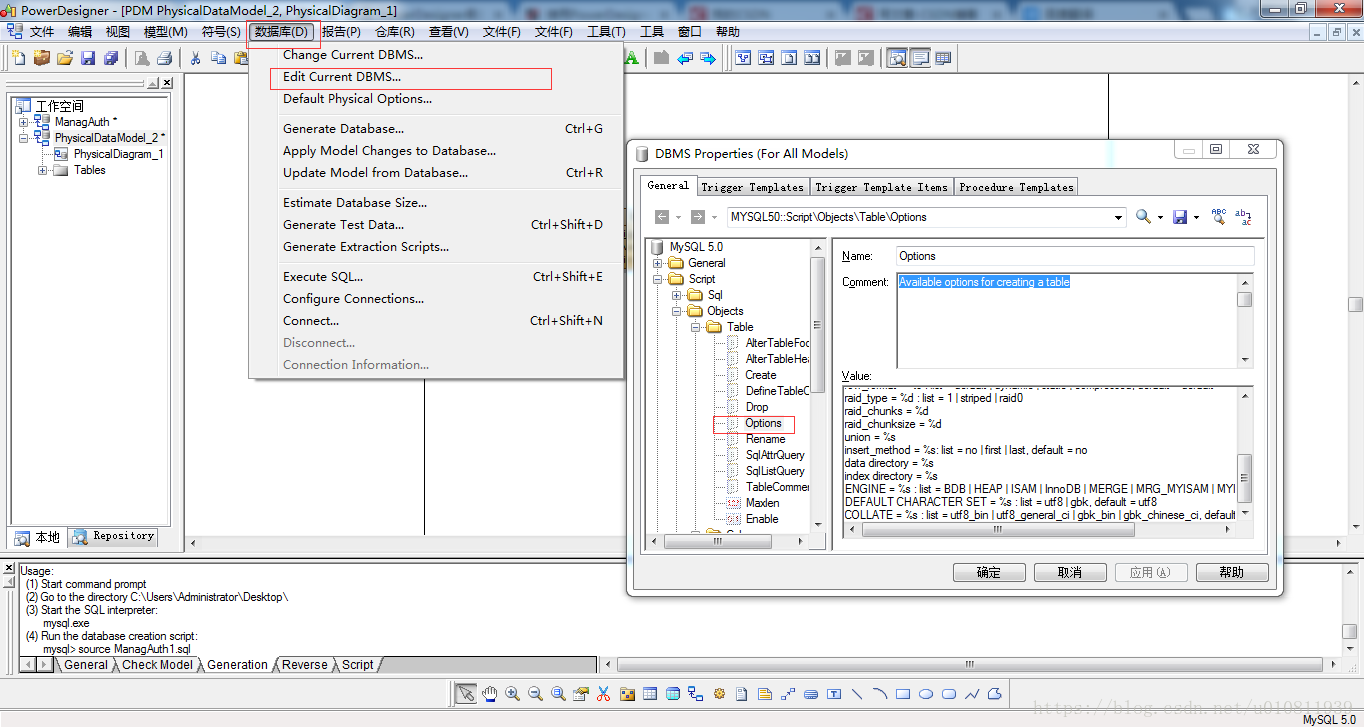
Task: Select Rename item in Table tree
Action: click(x=765, y=439)
